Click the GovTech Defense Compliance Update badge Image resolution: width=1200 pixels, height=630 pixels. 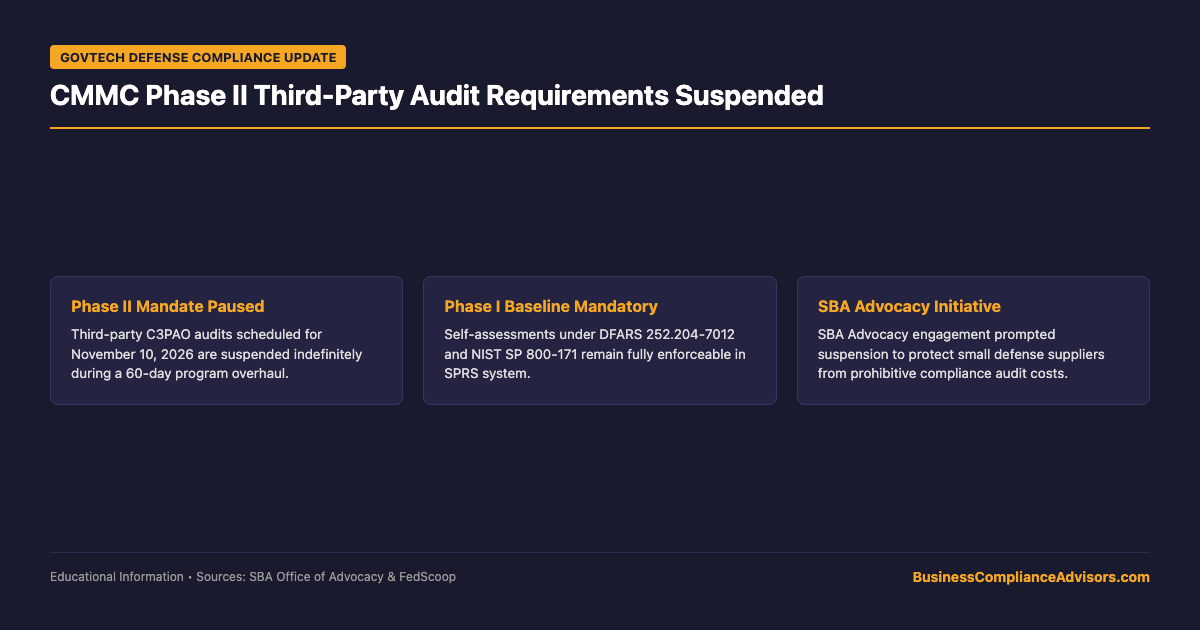click(198, 57)
